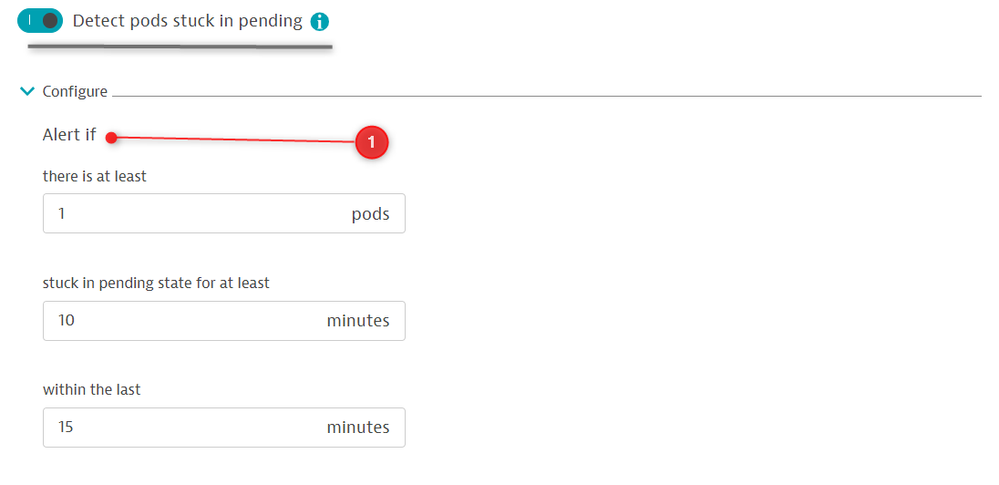999x485 pixels.
Task: Click the red annotation badge numbered 1
Action: (x=371, y=143)
